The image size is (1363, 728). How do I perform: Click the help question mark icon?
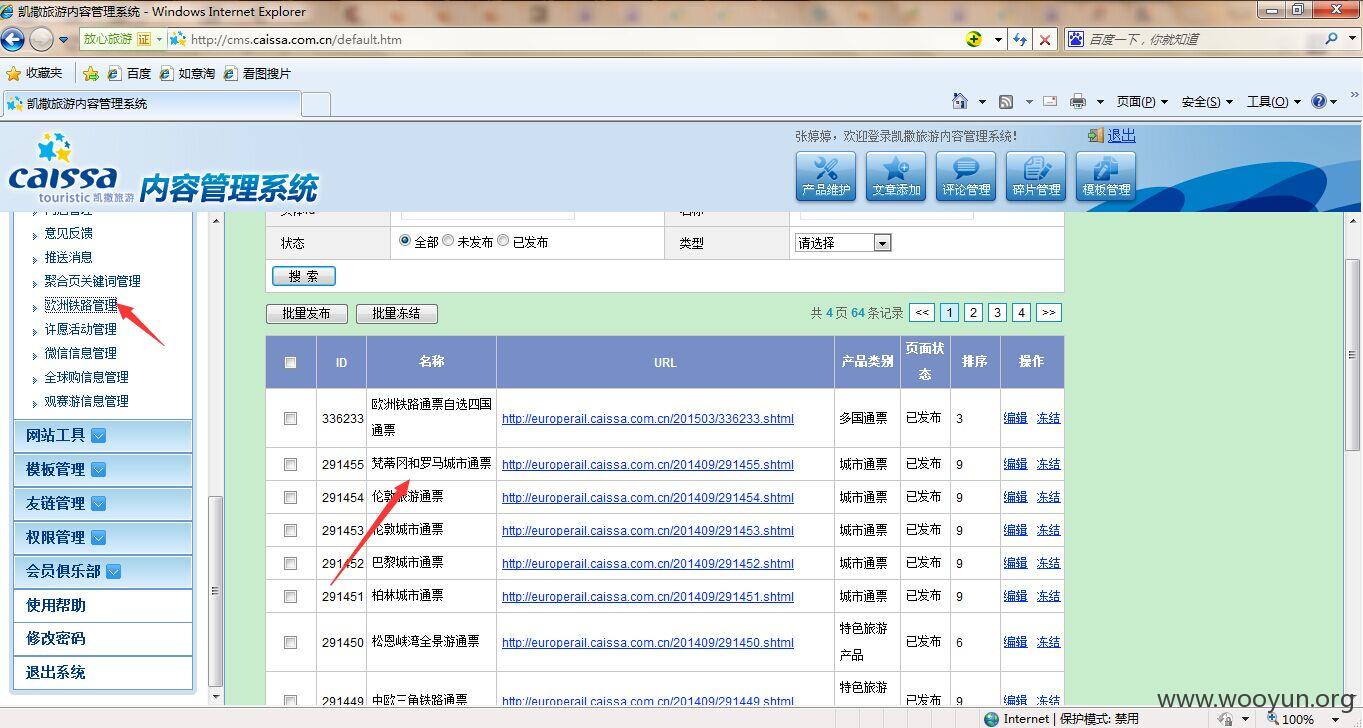1319,101
